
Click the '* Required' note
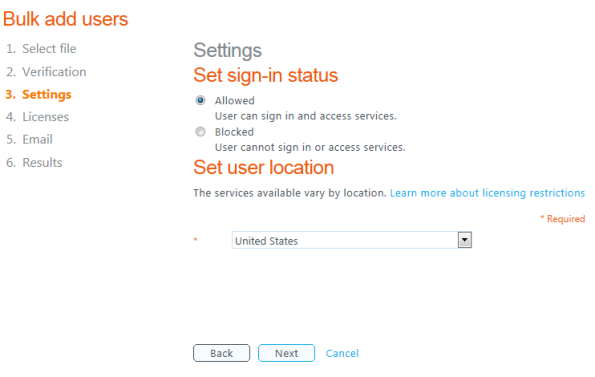tap(563, 219)
